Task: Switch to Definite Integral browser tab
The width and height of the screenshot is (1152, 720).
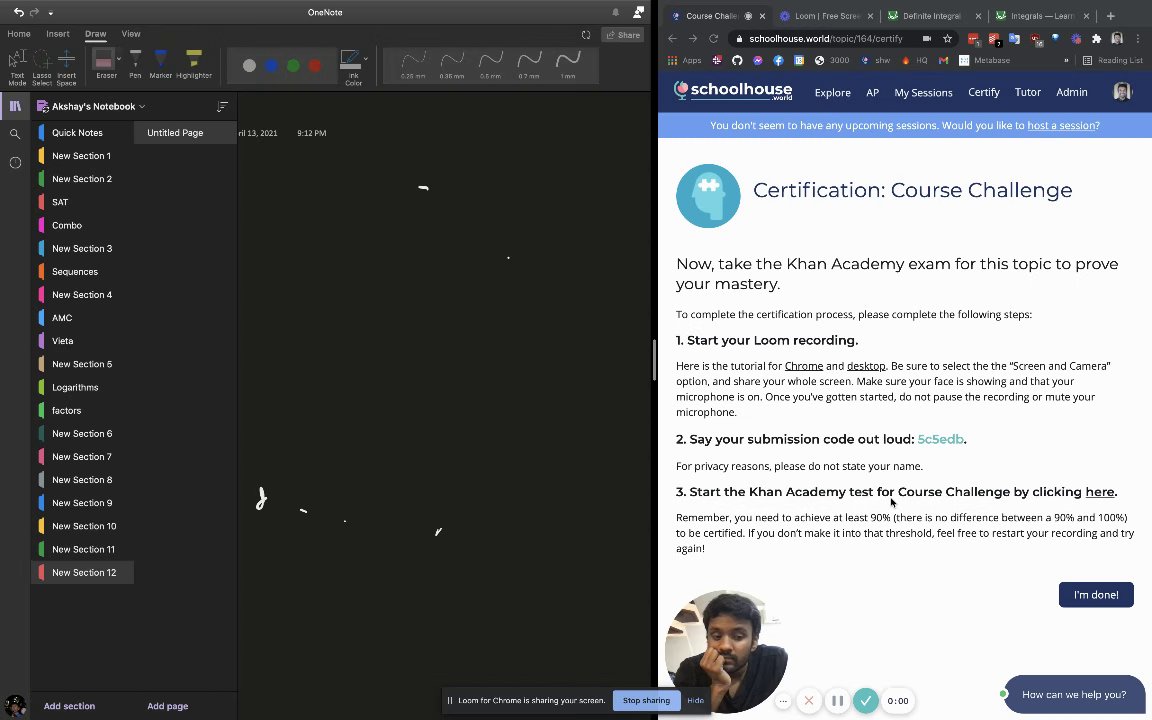Action: coord(932,15)
